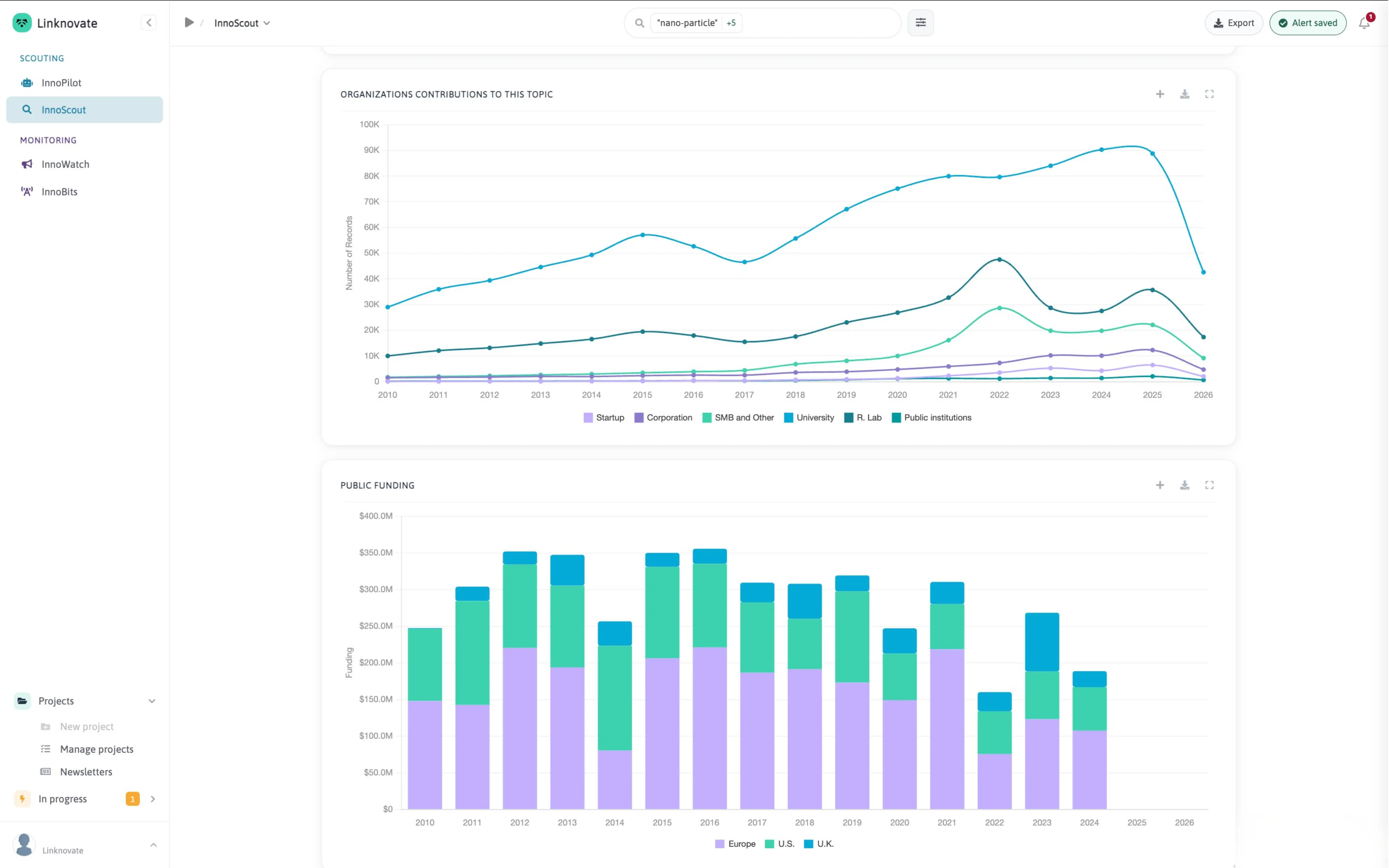Screen dimensions: 1389x868
Task: Click the U.K. legend color swatch
Action: pyautogui.click(x=808, y=843)
